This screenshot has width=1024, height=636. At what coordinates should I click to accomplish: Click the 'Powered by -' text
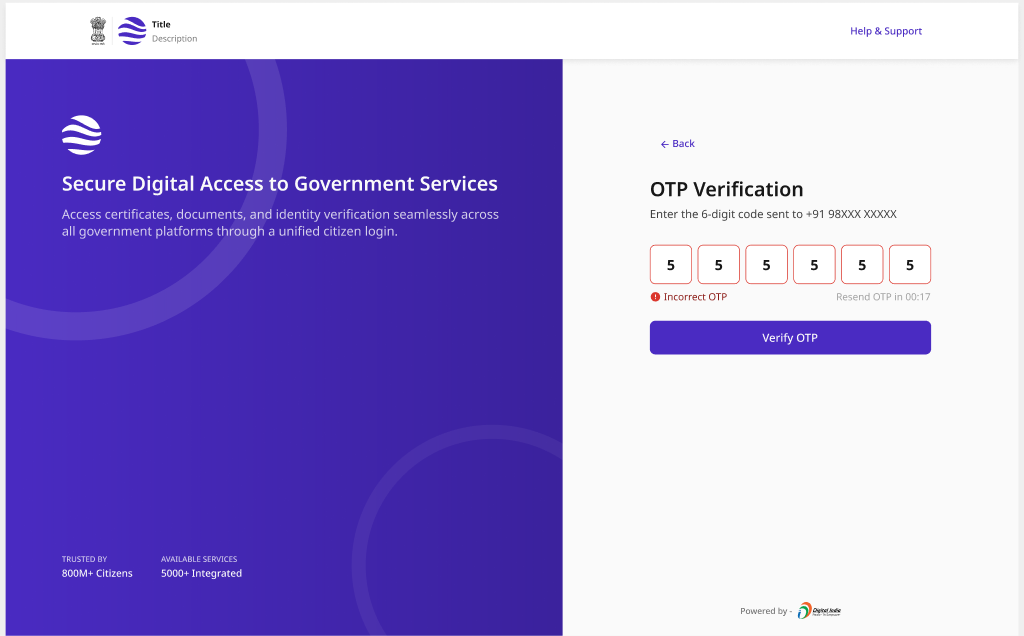click(765, 611)
